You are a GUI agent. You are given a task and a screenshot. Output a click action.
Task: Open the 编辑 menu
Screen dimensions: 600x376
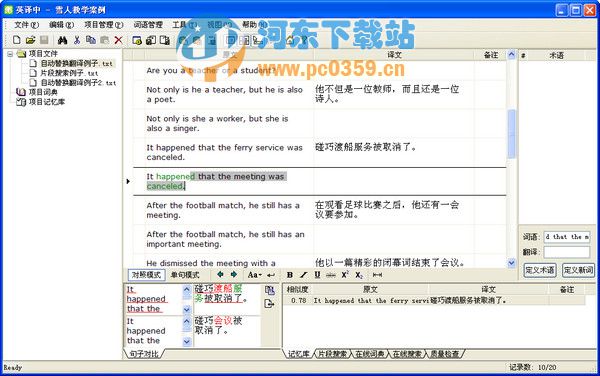[61, 24]
